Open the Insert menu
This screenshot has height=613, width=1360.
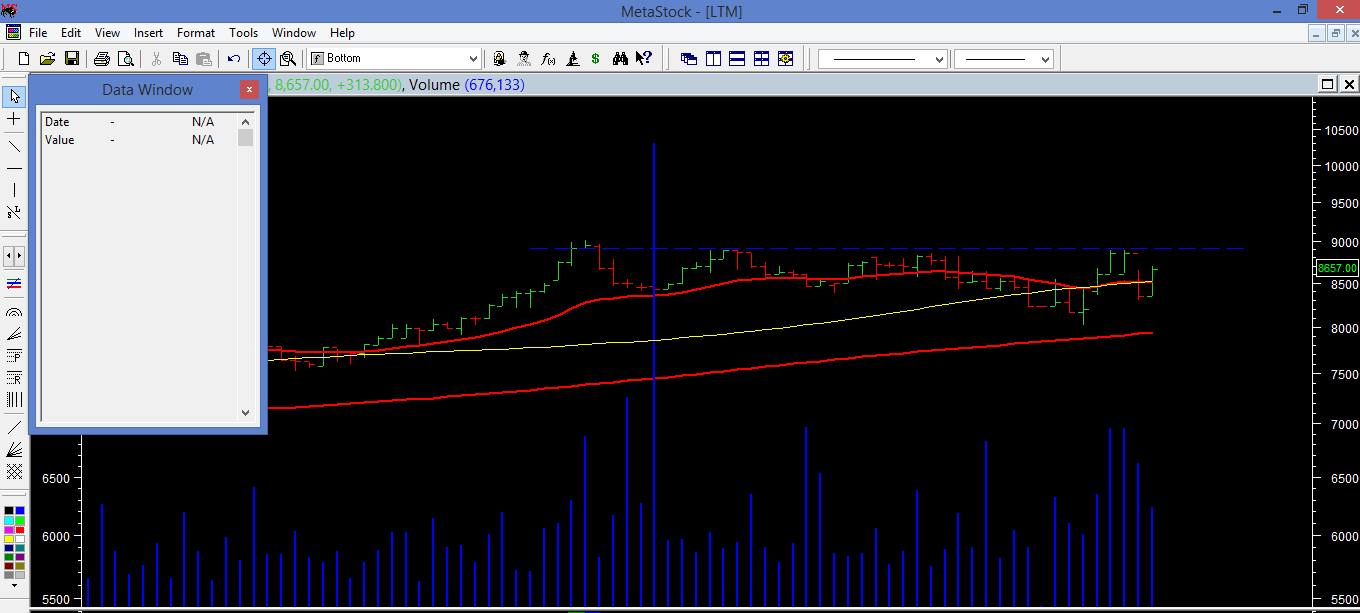[148, 33]
